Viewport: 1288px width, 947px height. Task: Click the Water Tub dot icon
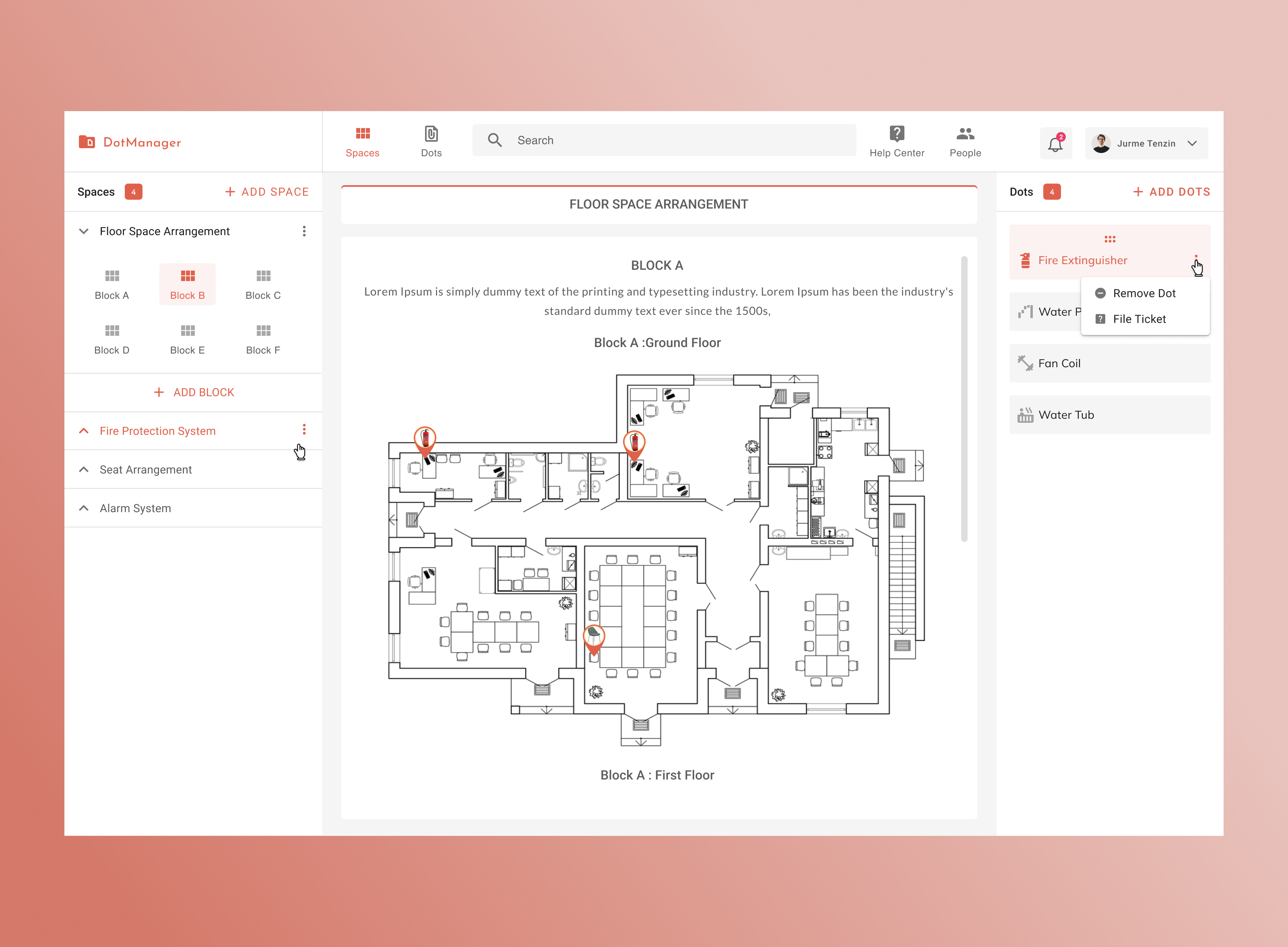tap(1025, 414)
